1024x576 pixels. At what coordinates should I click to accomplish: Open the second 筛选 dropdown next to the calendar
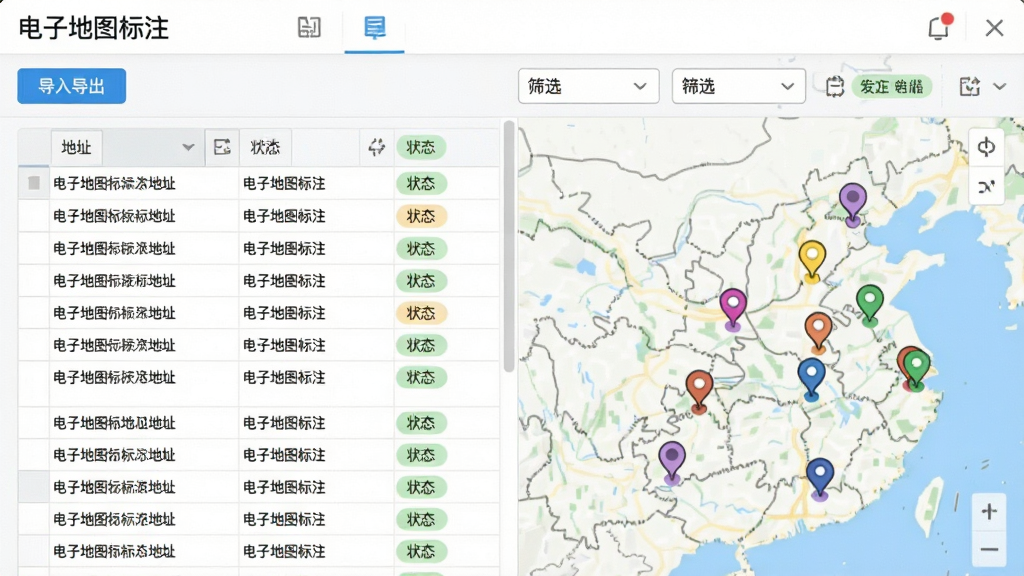pyautogui.click(x=738, y=86)
